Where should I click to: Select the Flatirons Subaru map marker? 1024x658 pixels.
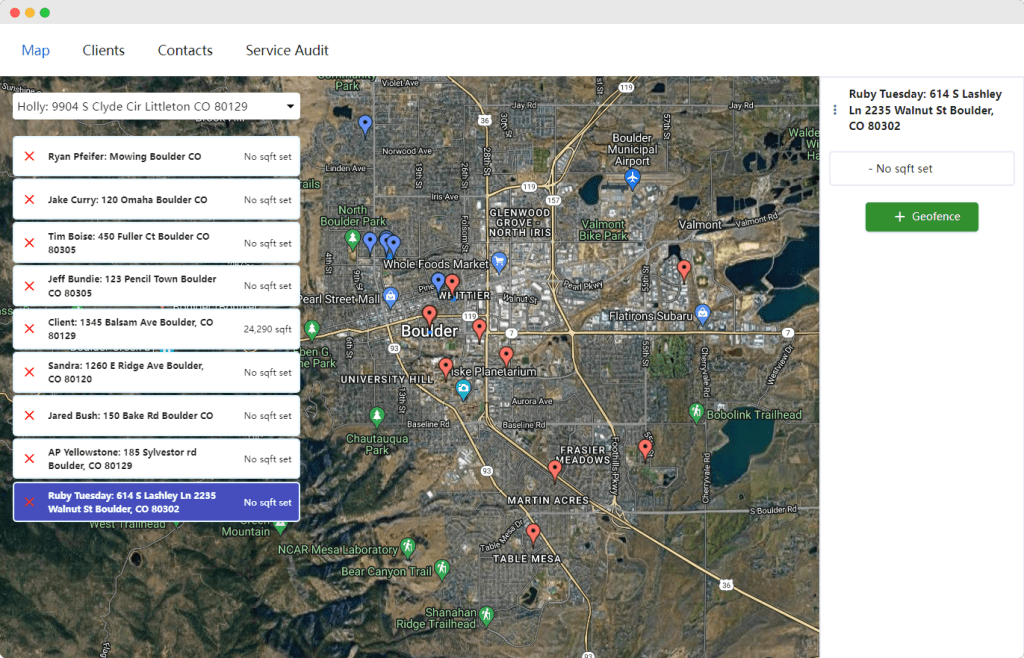click(703, 314)
